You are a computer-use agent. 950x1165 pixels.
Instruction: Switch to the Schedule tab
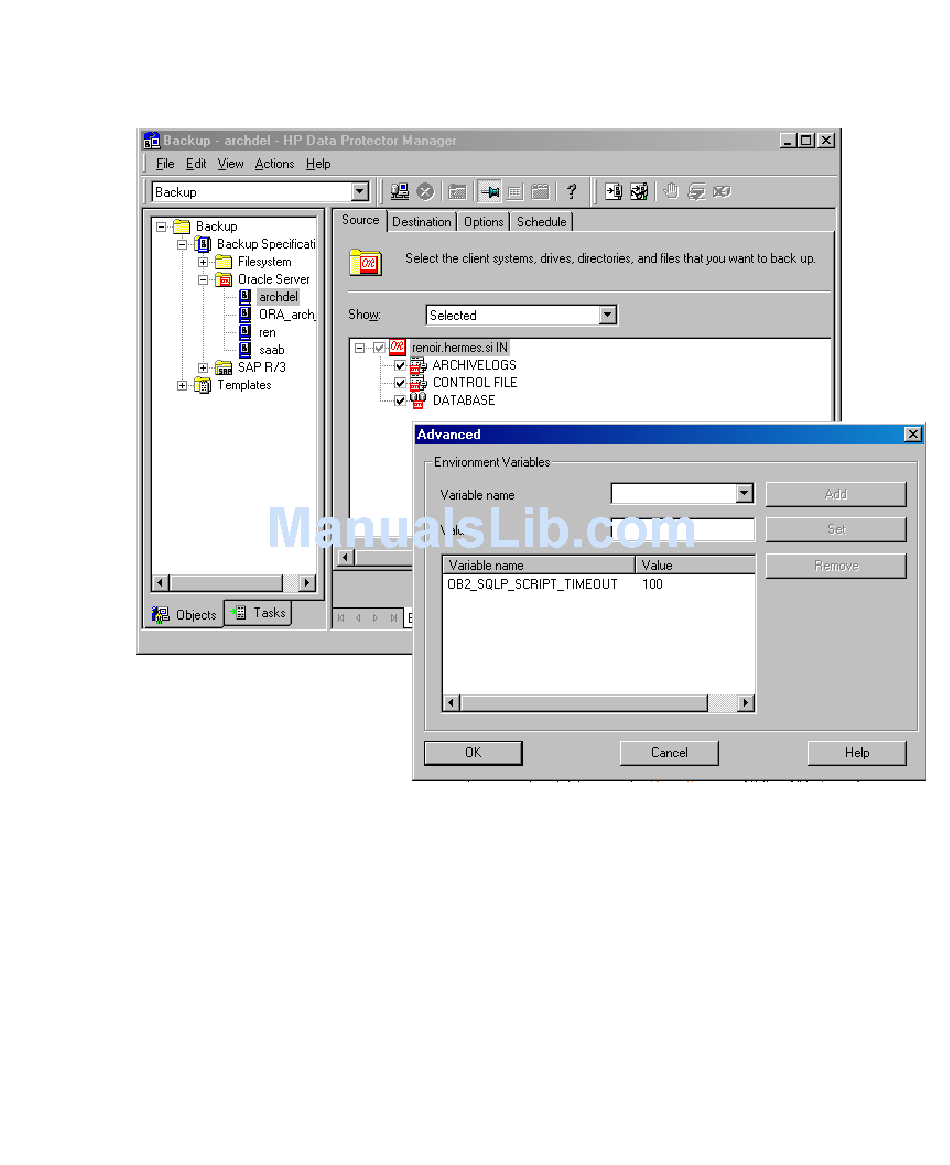[x=541, y=221]
